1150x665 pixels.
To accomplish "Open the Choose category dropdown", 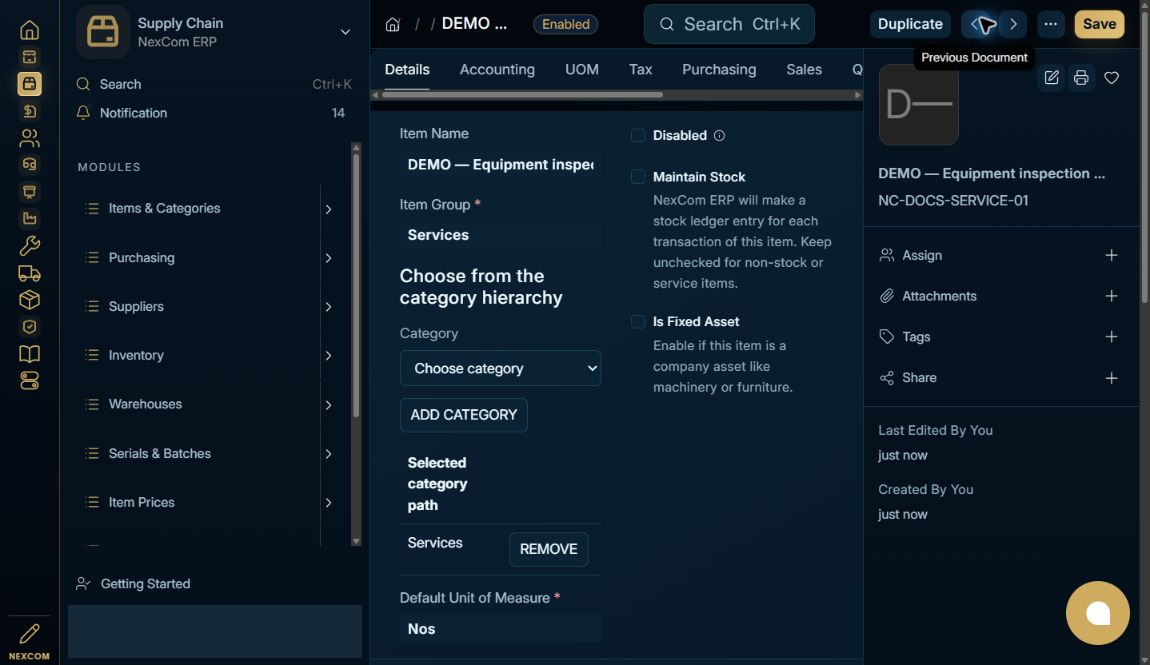I will [500, 368].
